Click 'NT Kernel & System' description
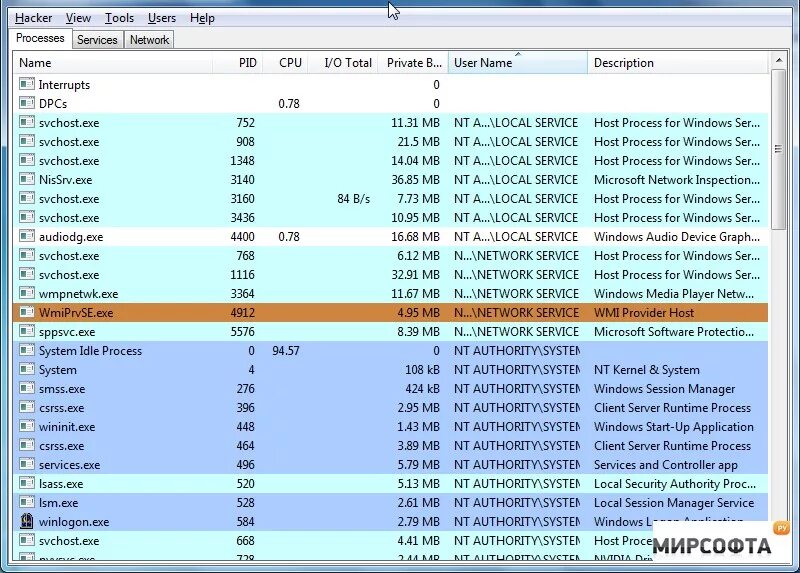The height and width of the screenshot is (573, 800). point(646,370)
